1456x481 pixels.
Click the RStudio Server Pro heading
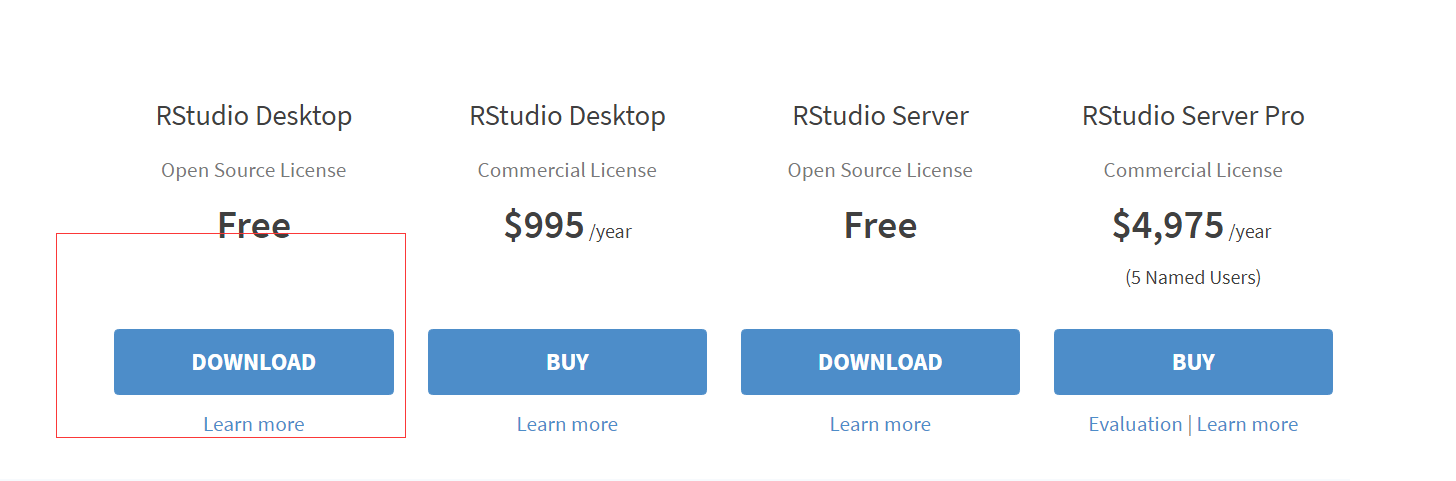tap(1193, 116)
